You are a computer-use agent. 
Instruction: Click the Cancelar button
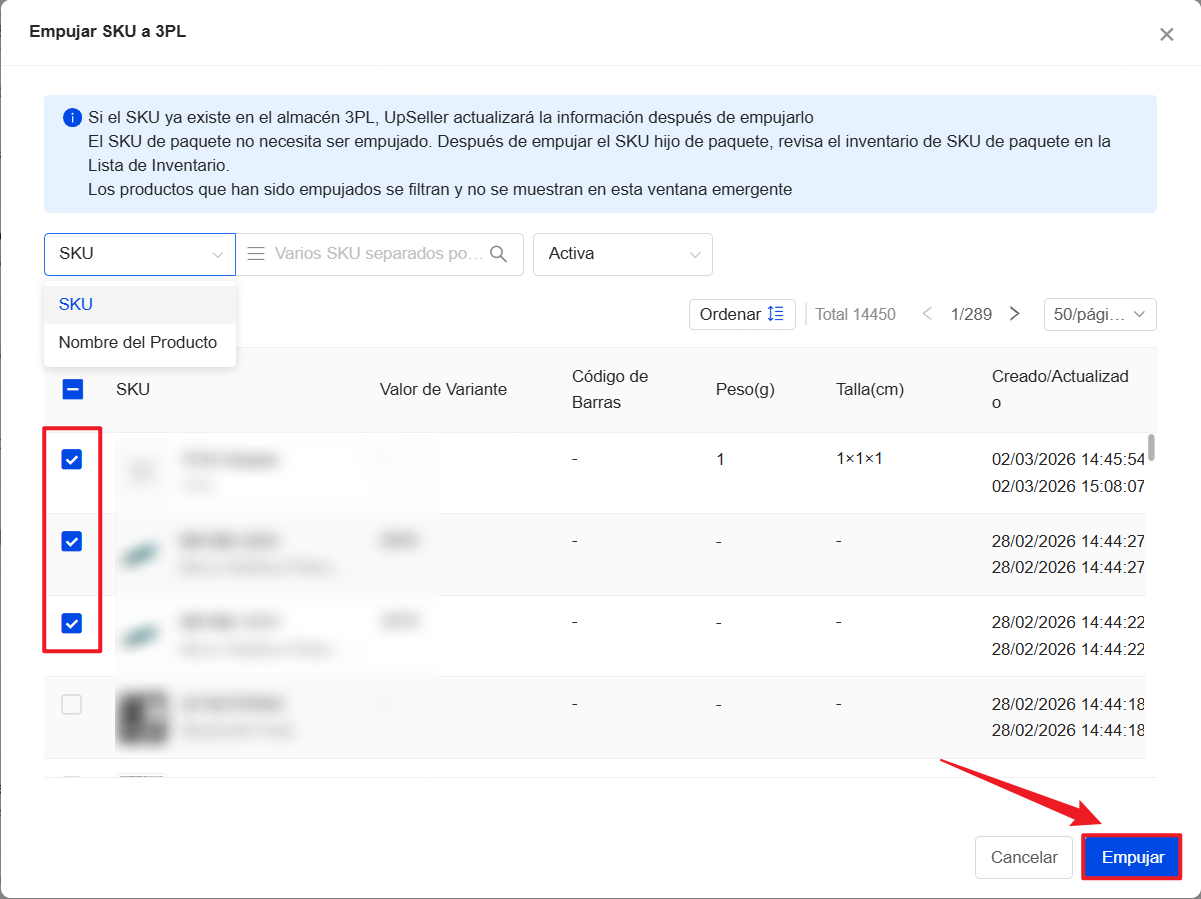coord(1023,857)
